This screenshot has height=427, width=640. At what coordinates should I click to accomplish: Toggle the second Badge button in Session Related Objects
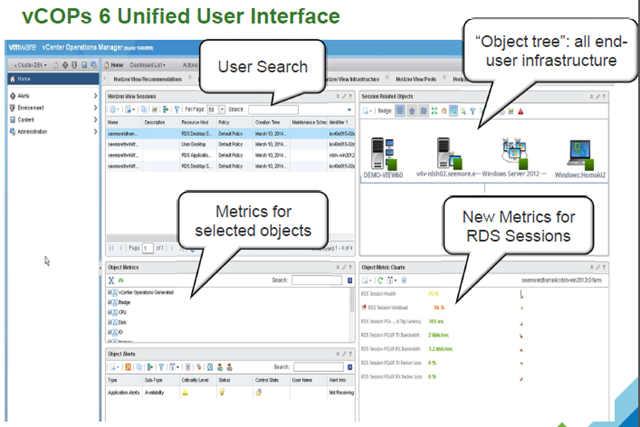pyautogui.click(x=412, y=111)
